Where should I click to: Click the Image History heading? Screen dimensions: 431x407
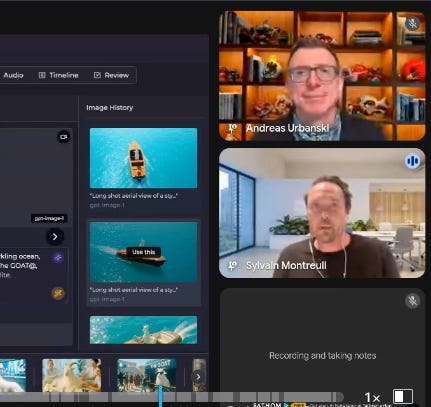tap(110, 108)
